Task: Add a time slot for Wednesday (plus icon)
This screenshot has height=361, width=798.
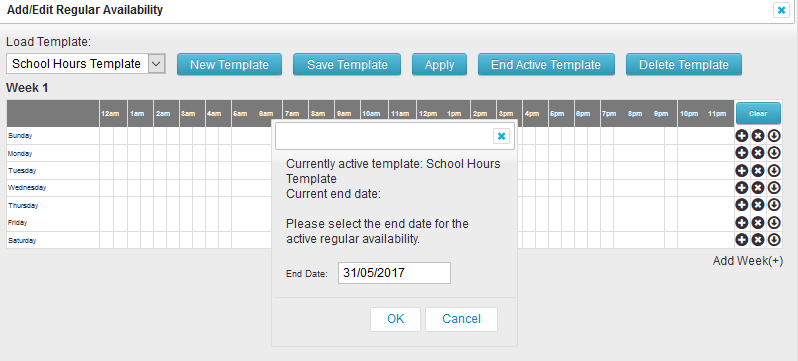Action: (x=742, y=187)
